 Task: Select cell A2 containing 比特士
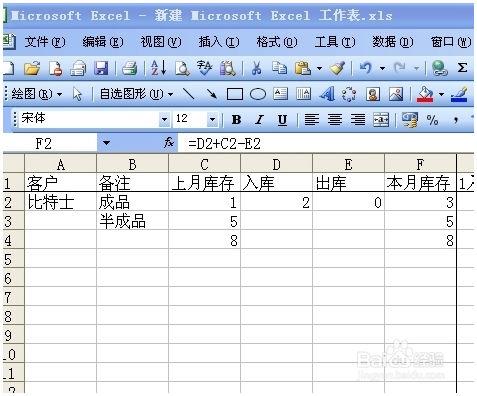(60, 202)
